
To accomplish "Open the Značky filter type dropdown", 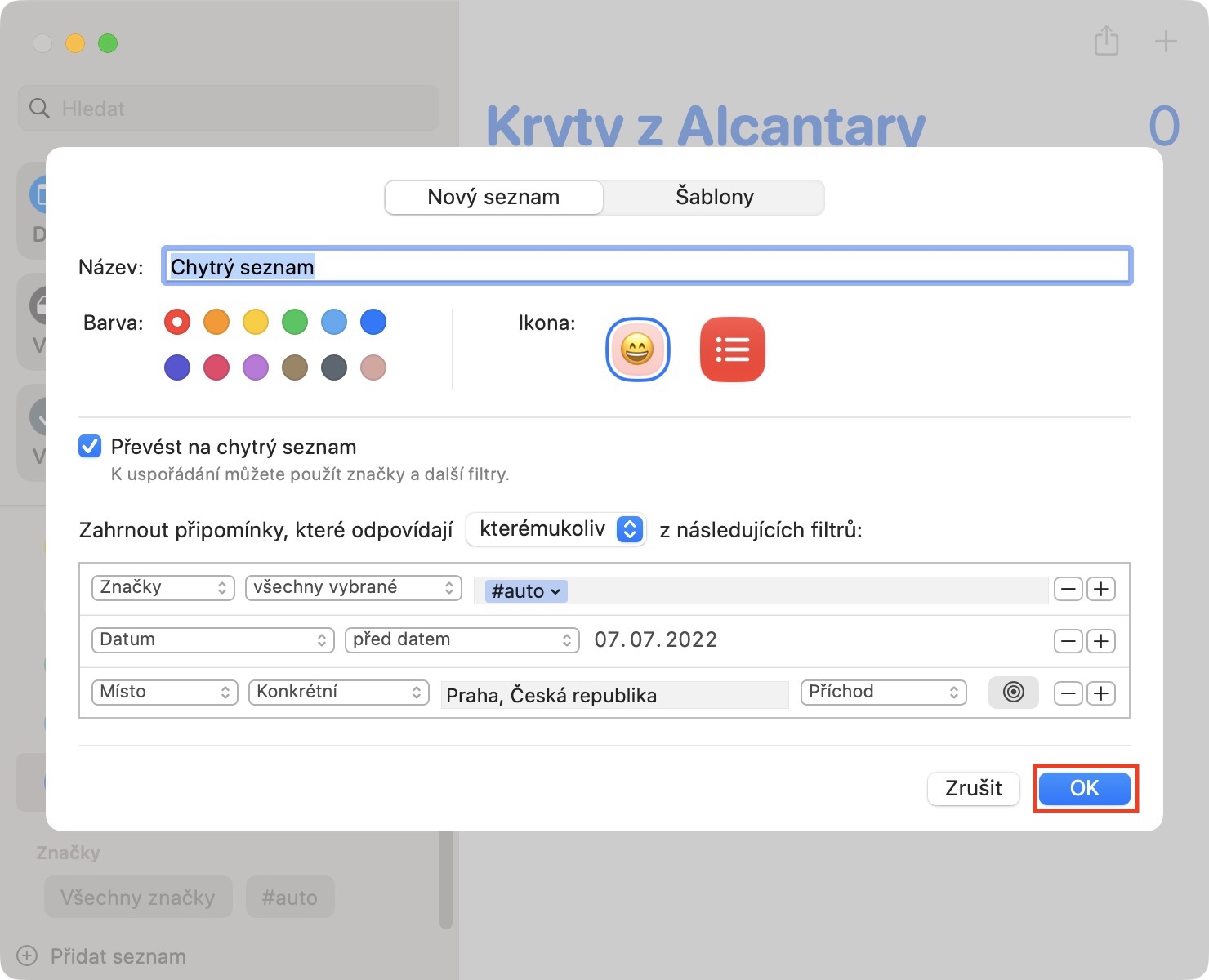I will click(163, 587).
